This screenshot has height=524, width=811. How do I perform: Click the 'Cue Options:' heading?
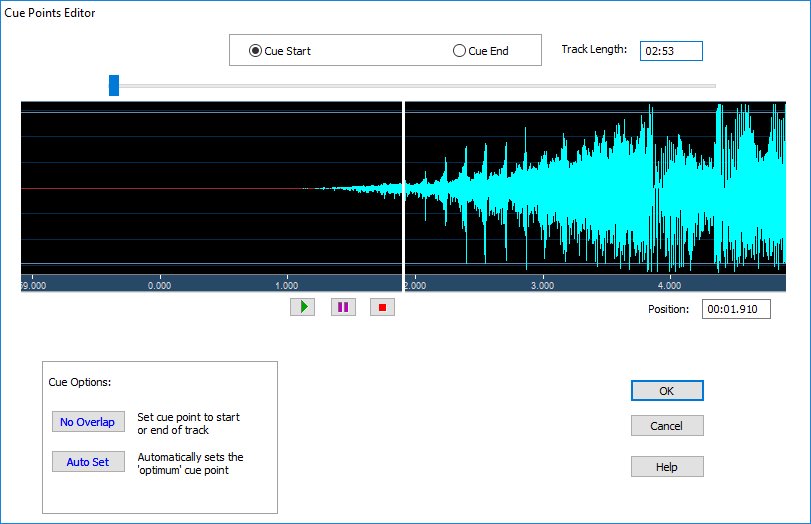pos(80,382)
